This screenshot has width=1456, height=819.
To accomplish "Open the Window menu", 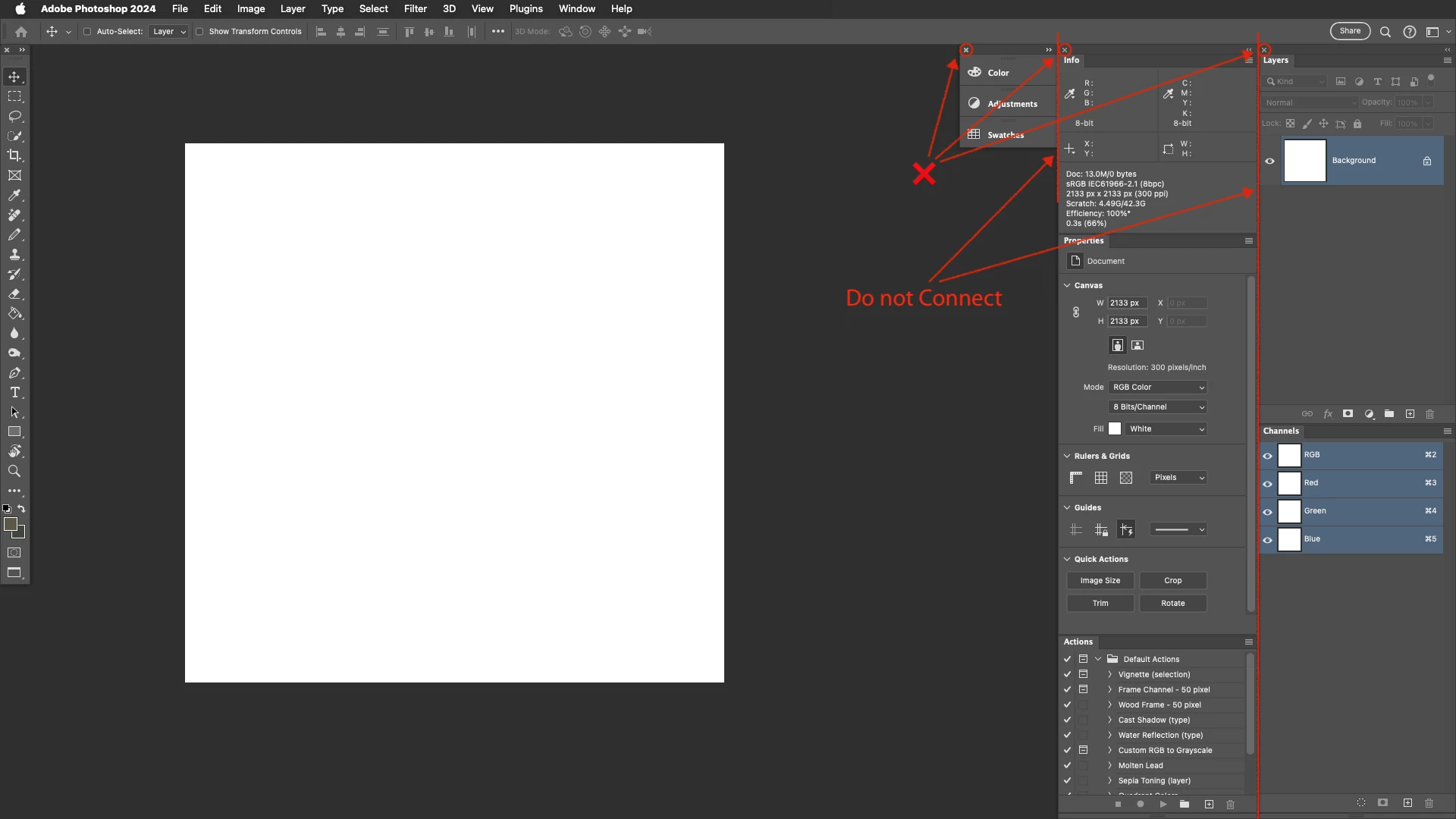I will click(576, 9).
